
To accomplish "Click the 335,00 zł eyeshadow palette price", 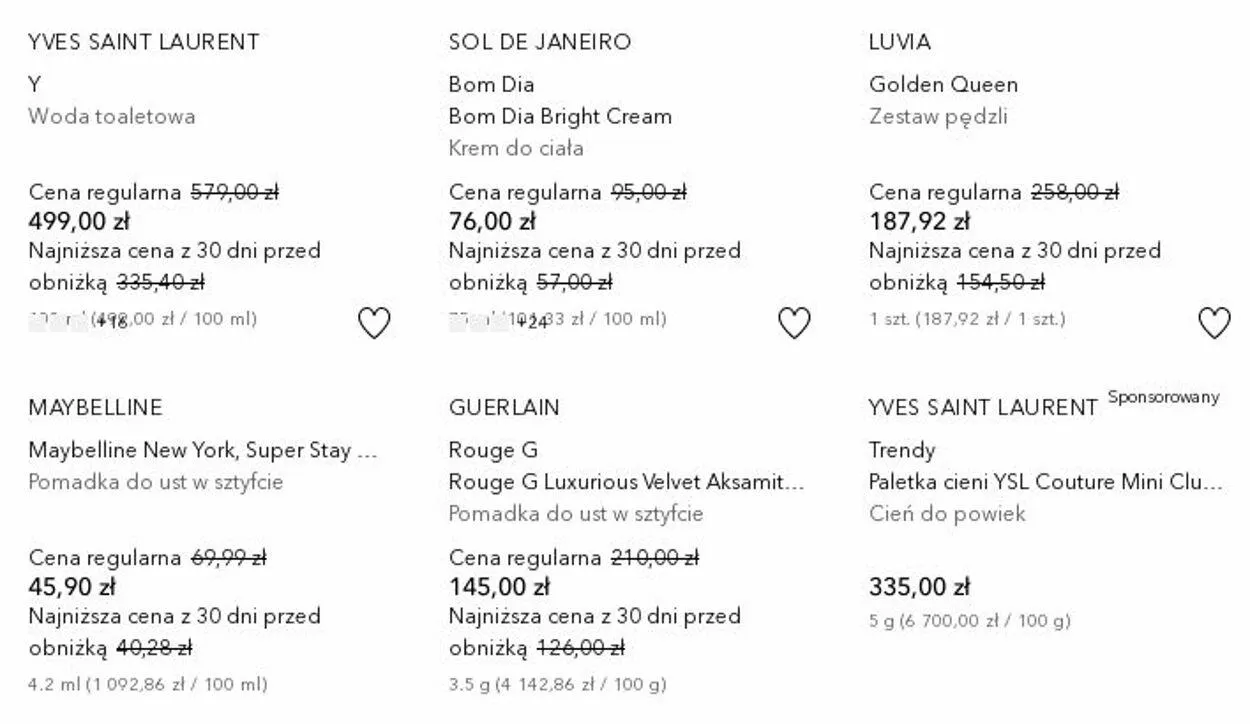I will [919, 587].
